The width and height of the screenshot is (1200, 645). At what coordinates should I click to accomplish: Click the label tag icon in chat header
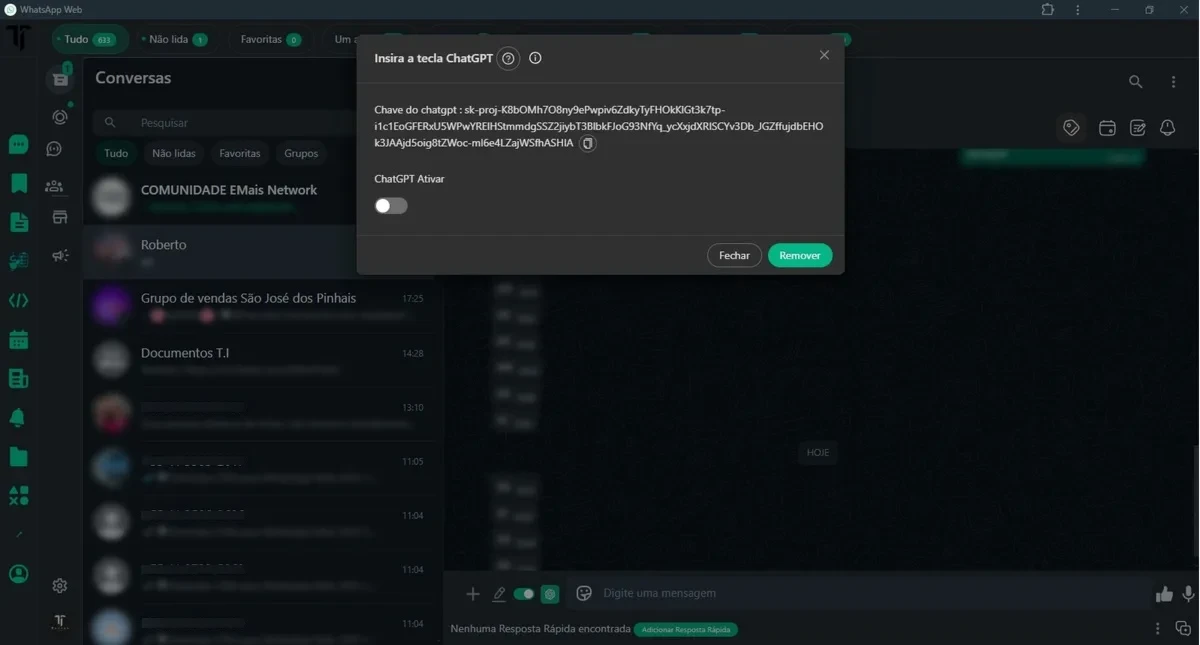click(x=1071, y=128)
